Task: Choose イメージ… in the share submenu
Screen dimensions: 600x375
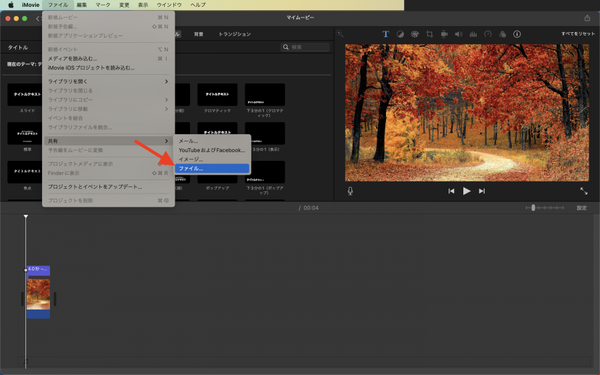Action: click(212, 159)
